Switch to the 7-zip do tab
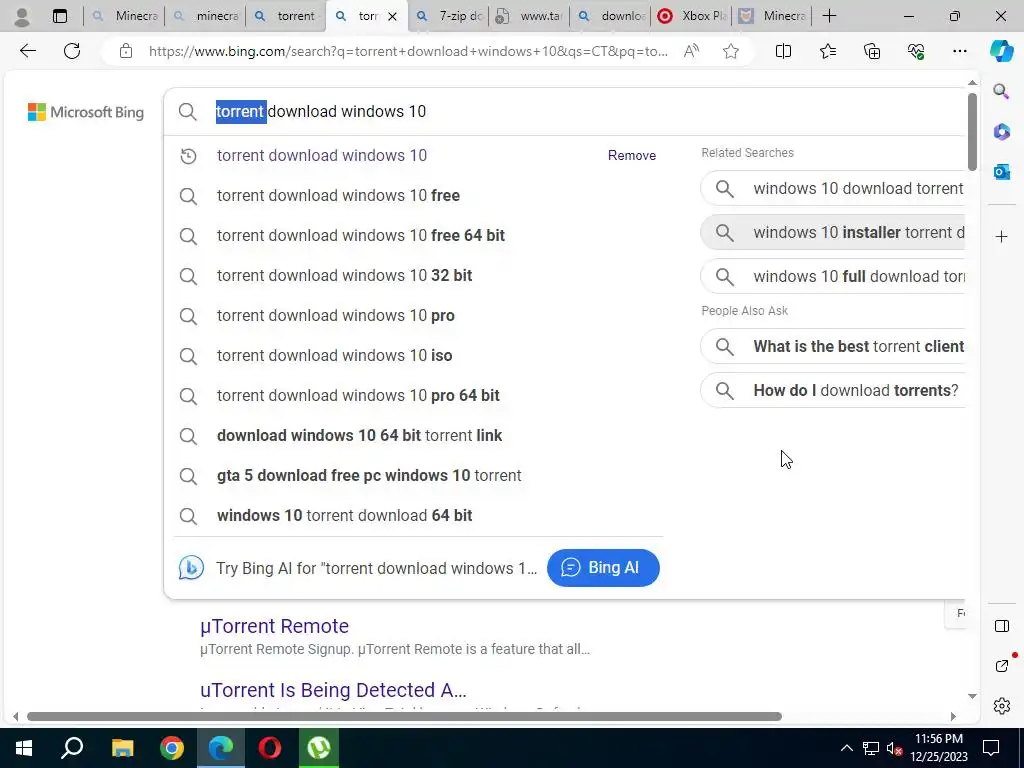This screenshot has width=1024, height=768. coord(449,16)
